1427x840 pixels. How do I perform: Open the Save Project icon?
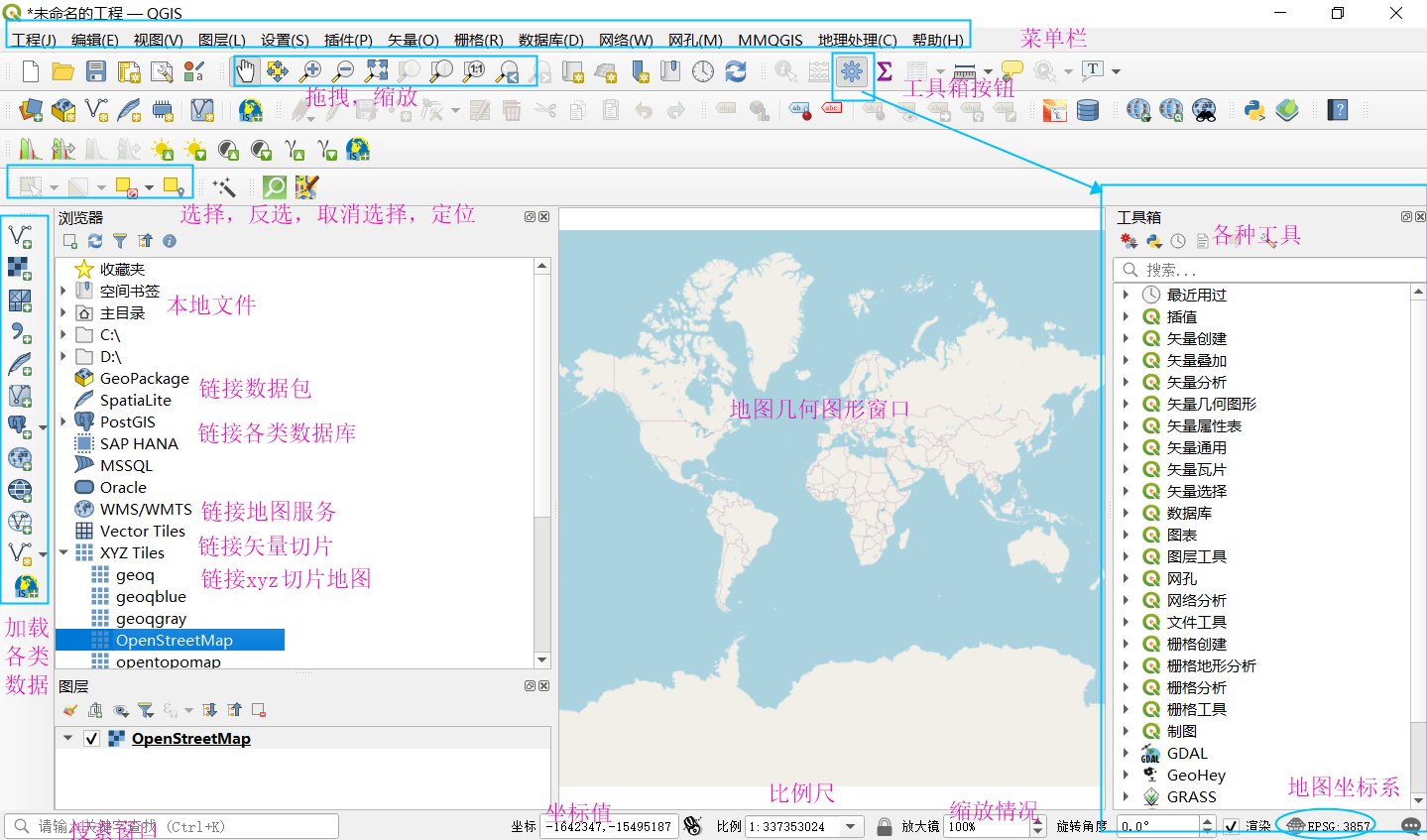point(95,70)
